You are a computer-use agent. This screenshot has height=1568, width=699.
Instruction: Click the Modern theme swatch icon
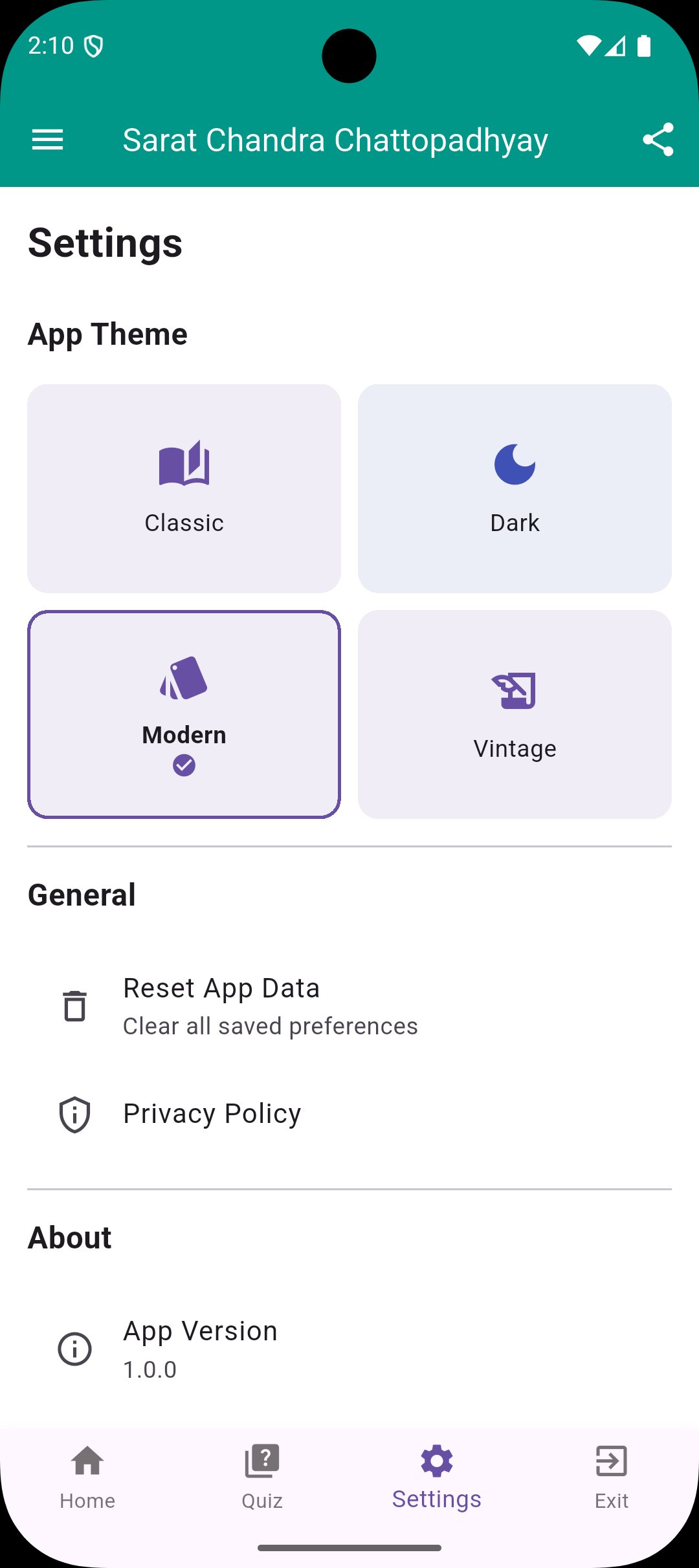184,679
